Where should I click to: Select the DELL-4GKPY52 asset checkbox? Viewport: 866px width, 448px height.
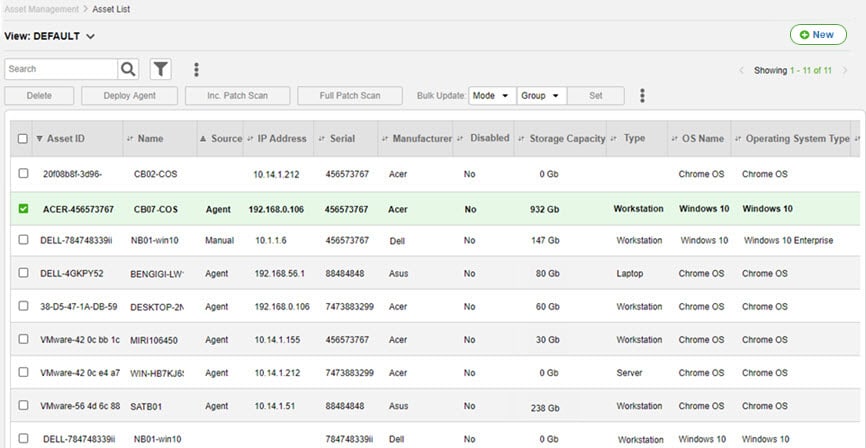tap(23, 273)
